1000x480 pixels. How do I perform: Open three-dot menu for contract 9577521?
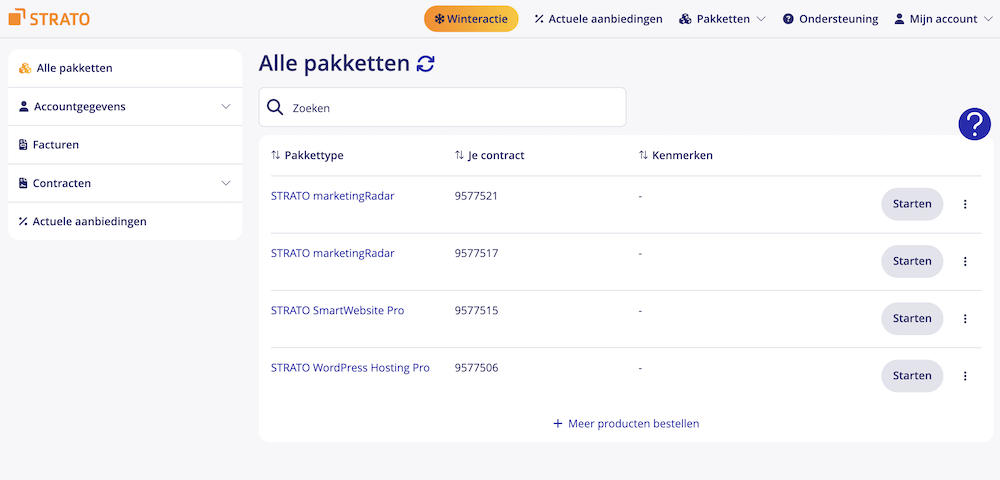[965, 204]
